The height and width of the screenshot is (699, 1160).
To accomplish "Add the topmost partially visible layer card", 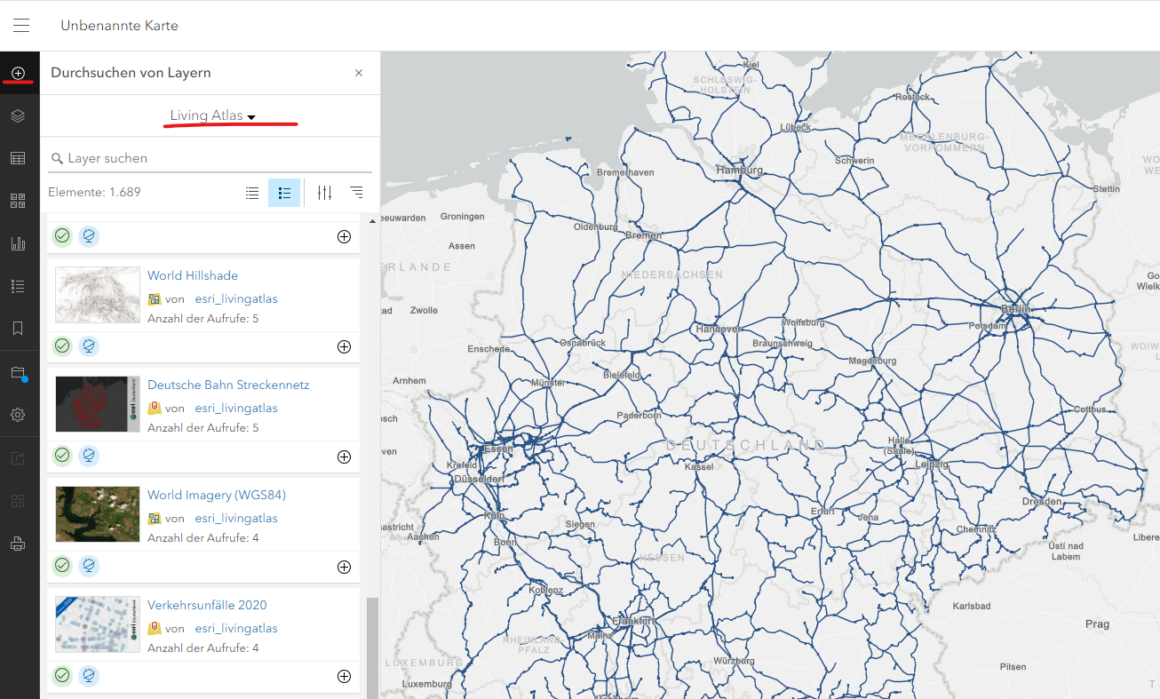I will [x=344, y=237].
